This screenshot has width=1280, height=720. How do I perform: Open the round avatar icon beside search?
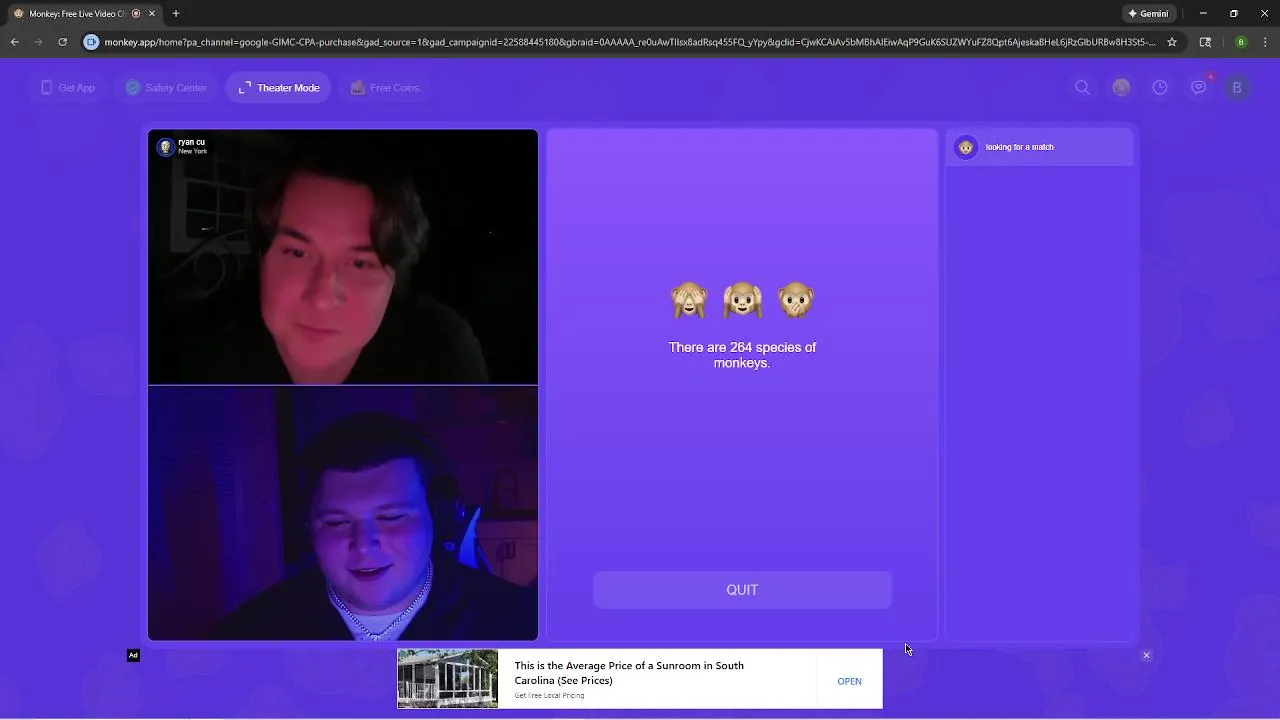pos(1121,88)
